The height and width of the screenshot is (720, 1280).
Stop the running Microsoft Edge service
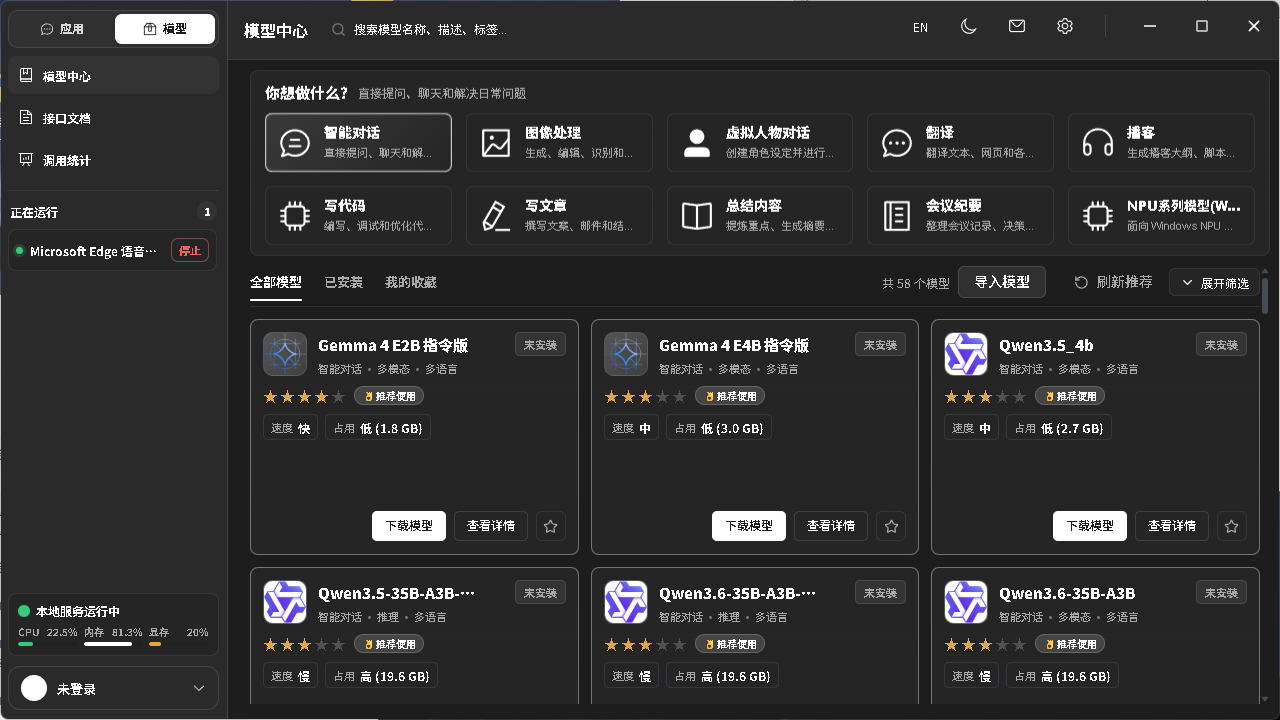coord(190,251)
